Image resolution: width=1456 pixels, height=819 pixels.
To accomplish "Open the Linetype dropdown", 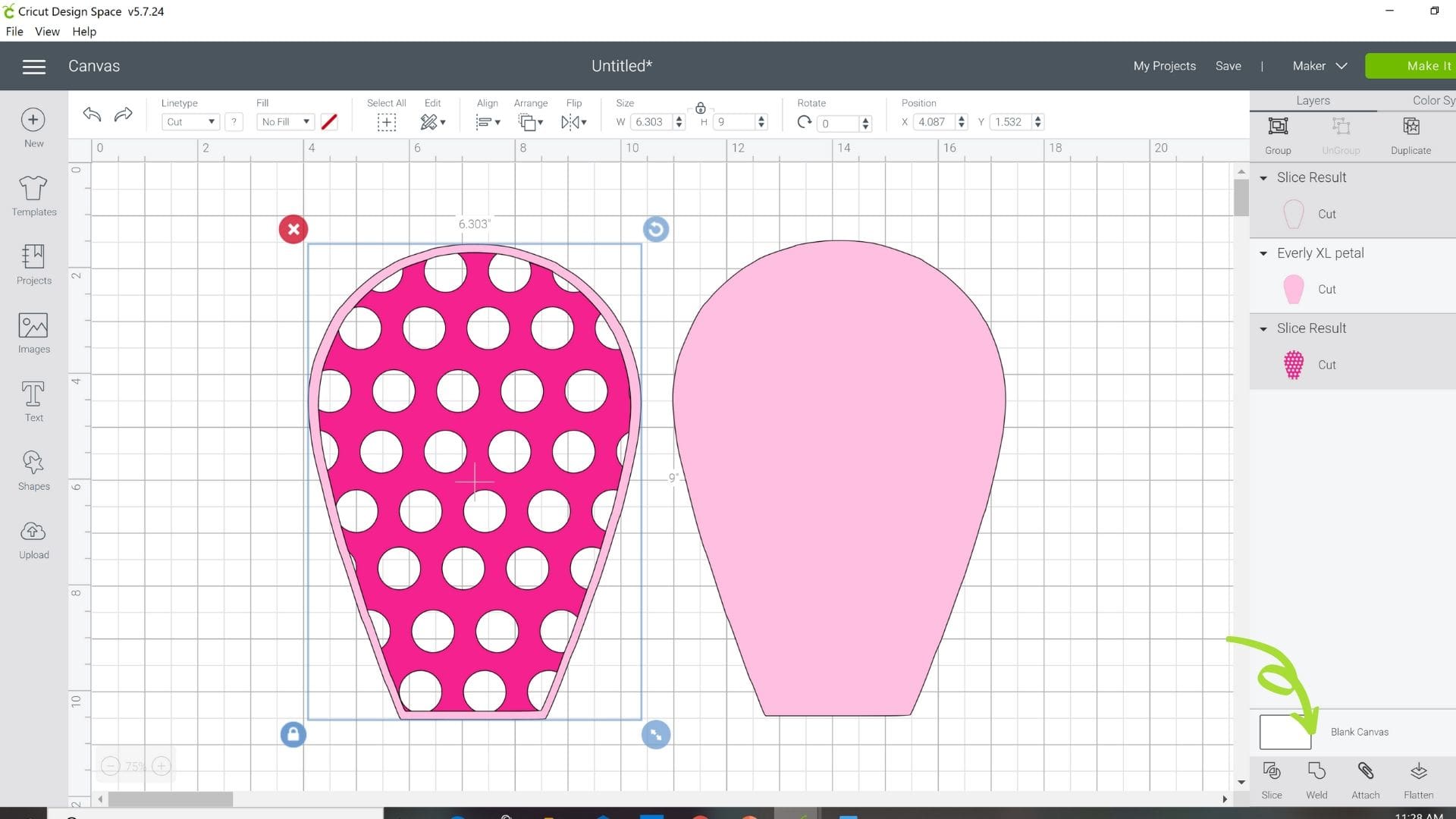I will (190, 121).
